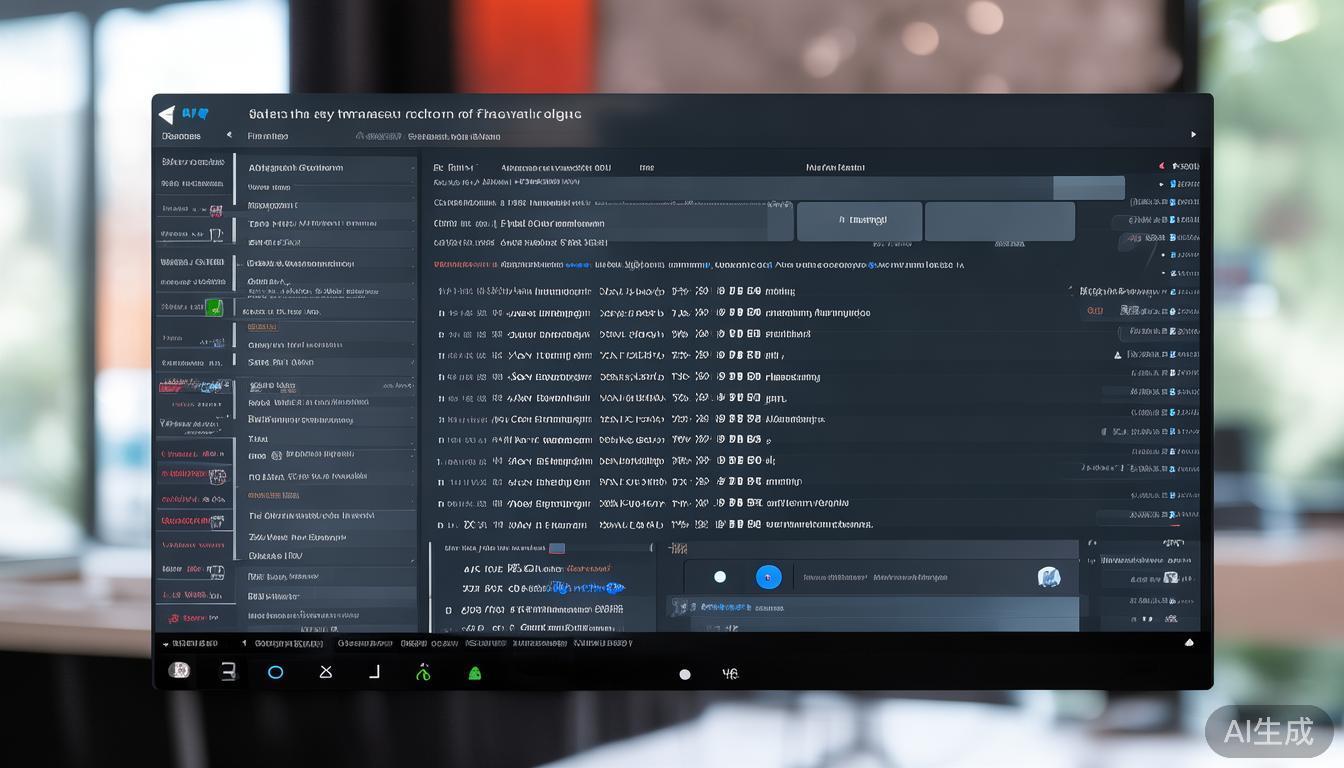
Task: Click the green square icon in left sidebar
Action: 213,308
